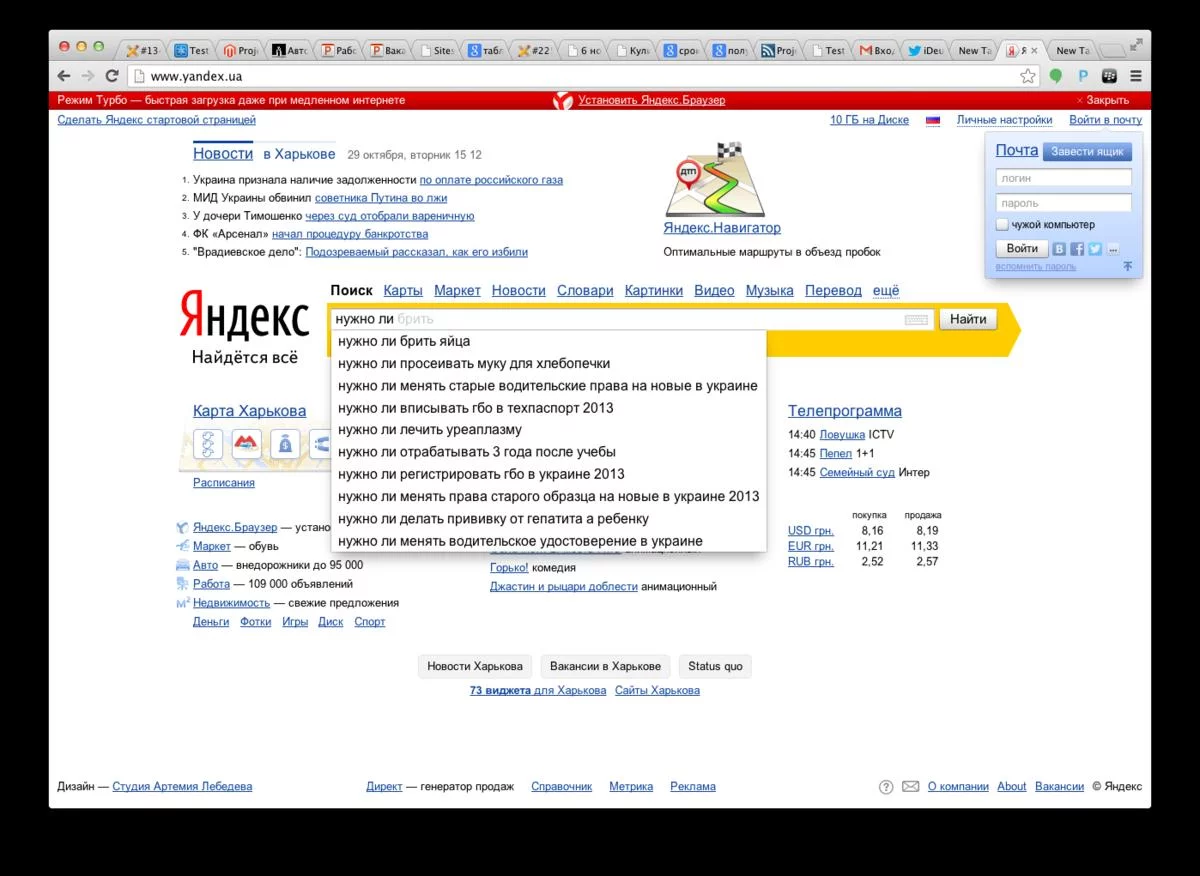This screenshot has height=876, width=1200.
Task: Open the 'Телепрограмма' link
Action: coord(845,411)
